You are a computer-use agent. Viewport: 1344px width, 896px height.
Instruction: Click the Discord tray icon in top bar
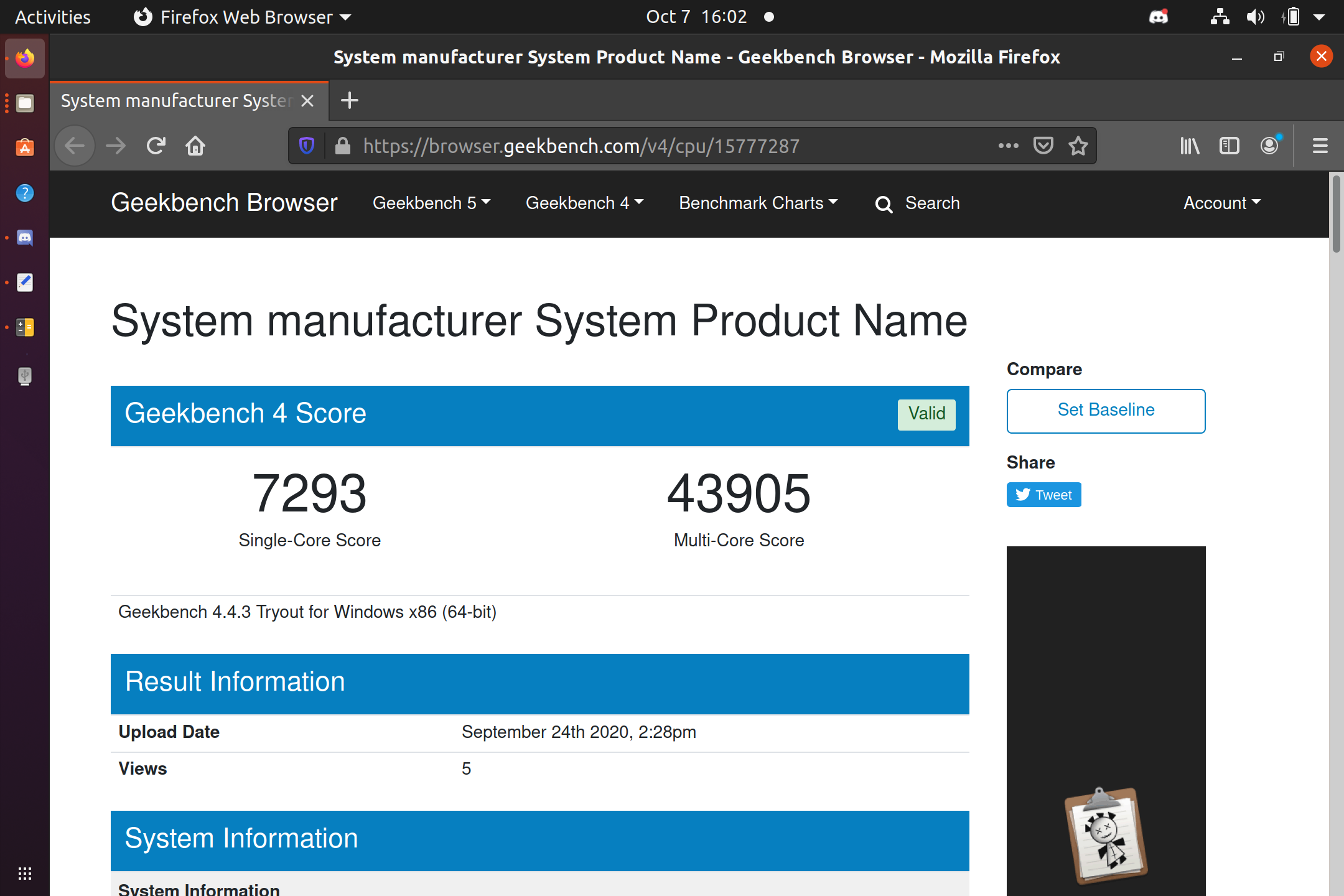1158,17
